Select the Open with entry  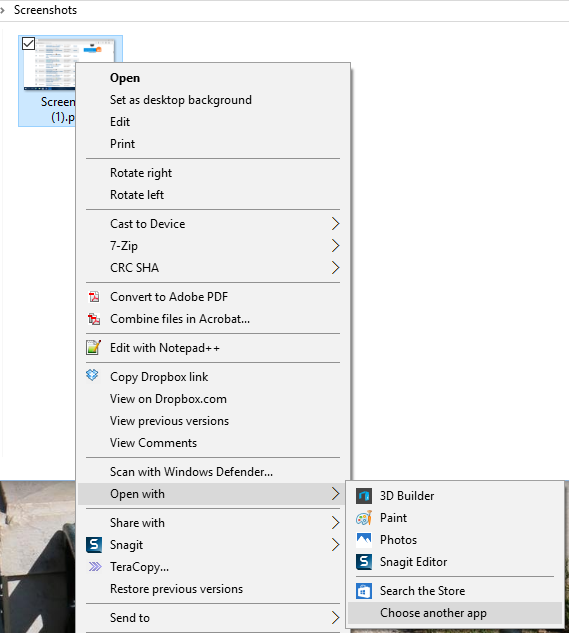click(213, 494)
